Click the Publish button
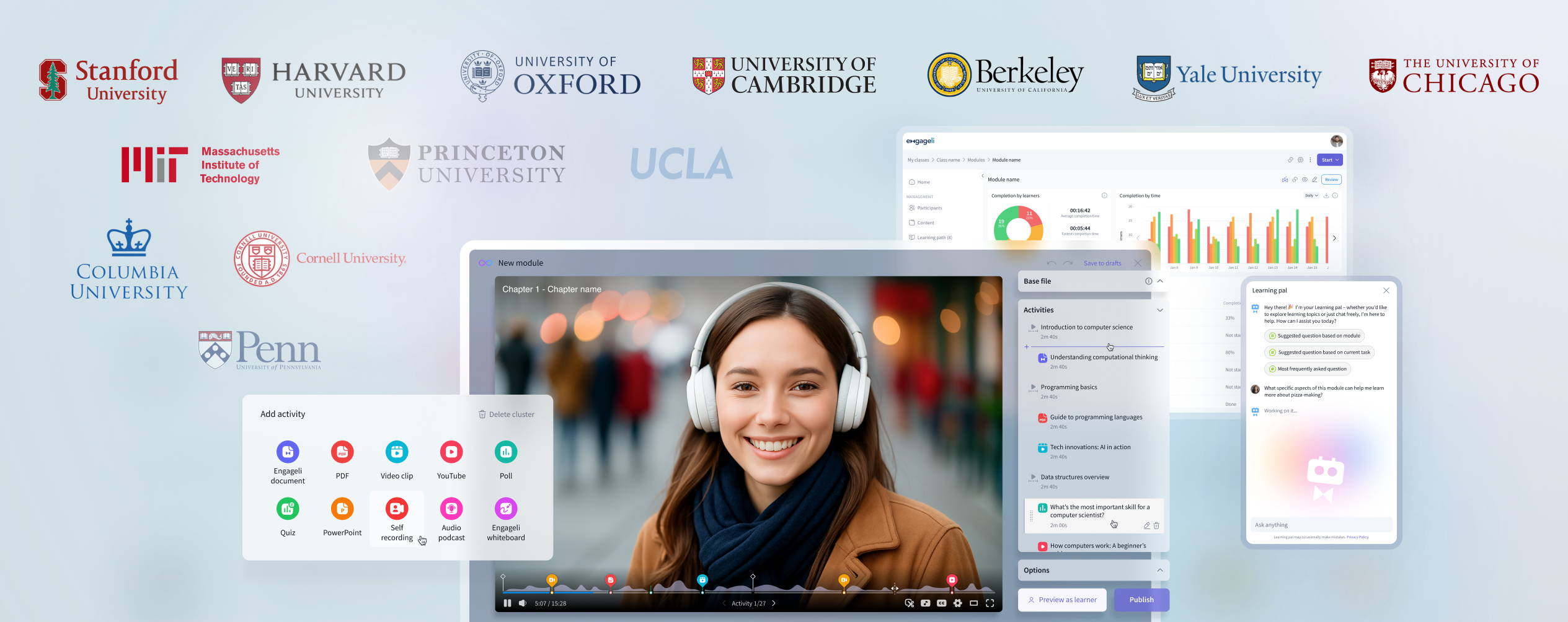This screenshot has height=622, width=1568. tap(1141, 600)
